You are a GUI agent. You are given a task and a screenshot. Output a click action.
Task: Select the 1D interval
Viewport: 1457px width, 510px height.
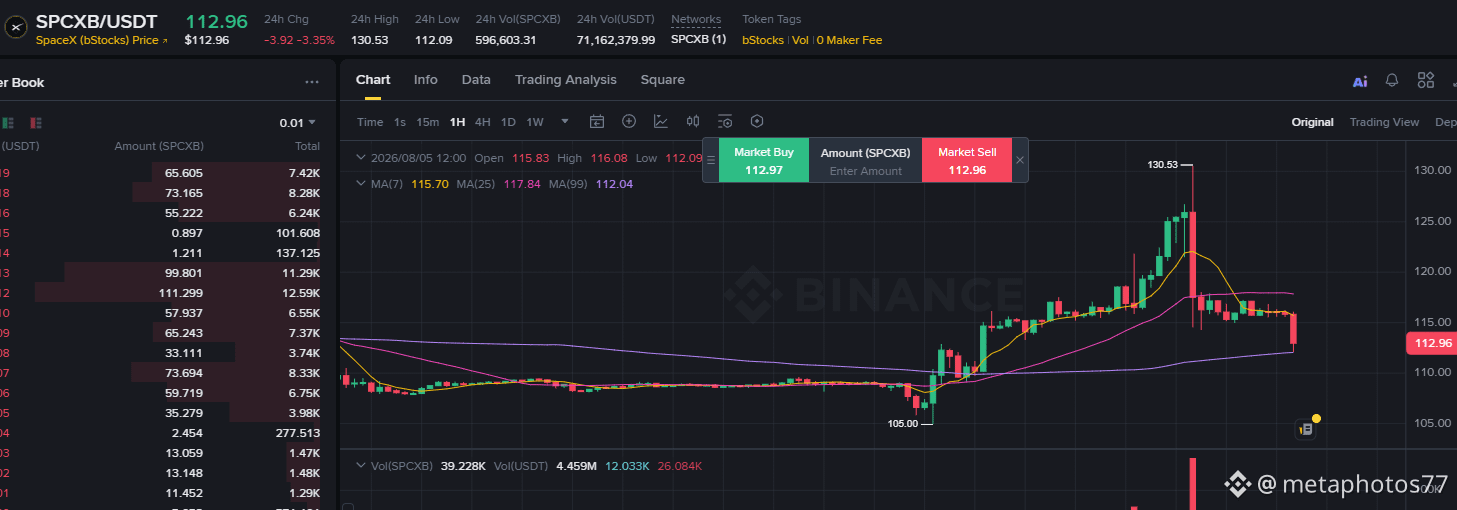[x=508, y=122]
